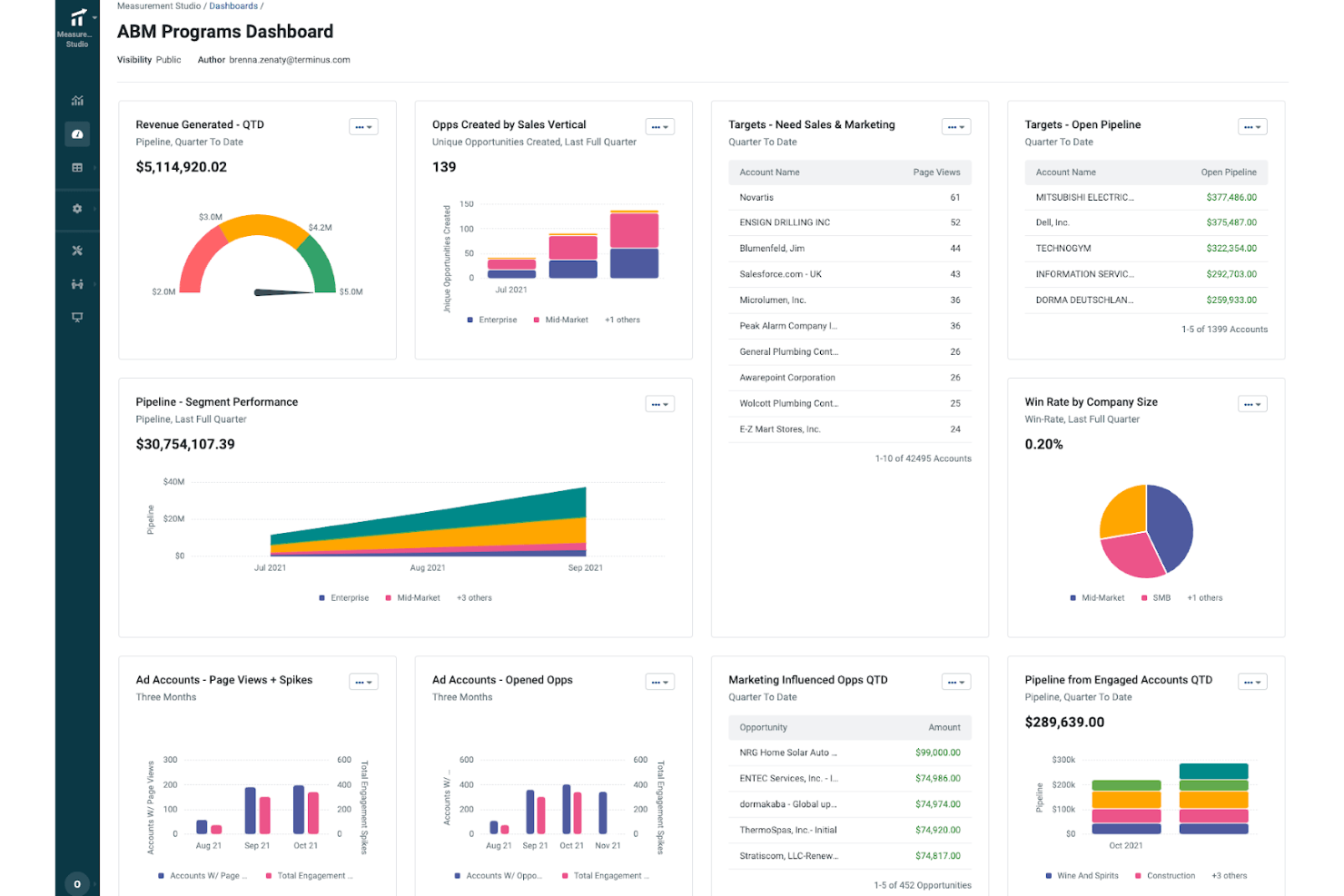Open the Novartis account row
1344x896 pixels.
click(850, 197)
